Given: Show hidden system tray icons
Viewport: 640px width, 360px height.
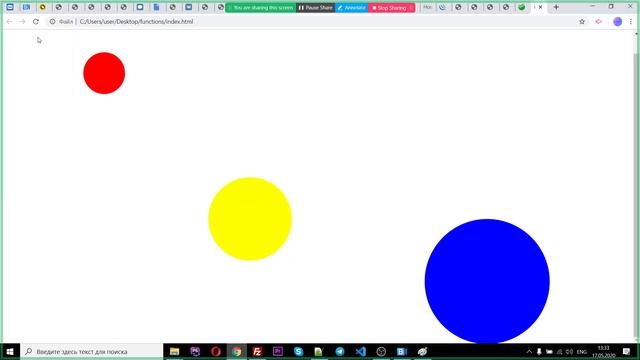Looking at the screenshot, I should (x=529, y=352).
